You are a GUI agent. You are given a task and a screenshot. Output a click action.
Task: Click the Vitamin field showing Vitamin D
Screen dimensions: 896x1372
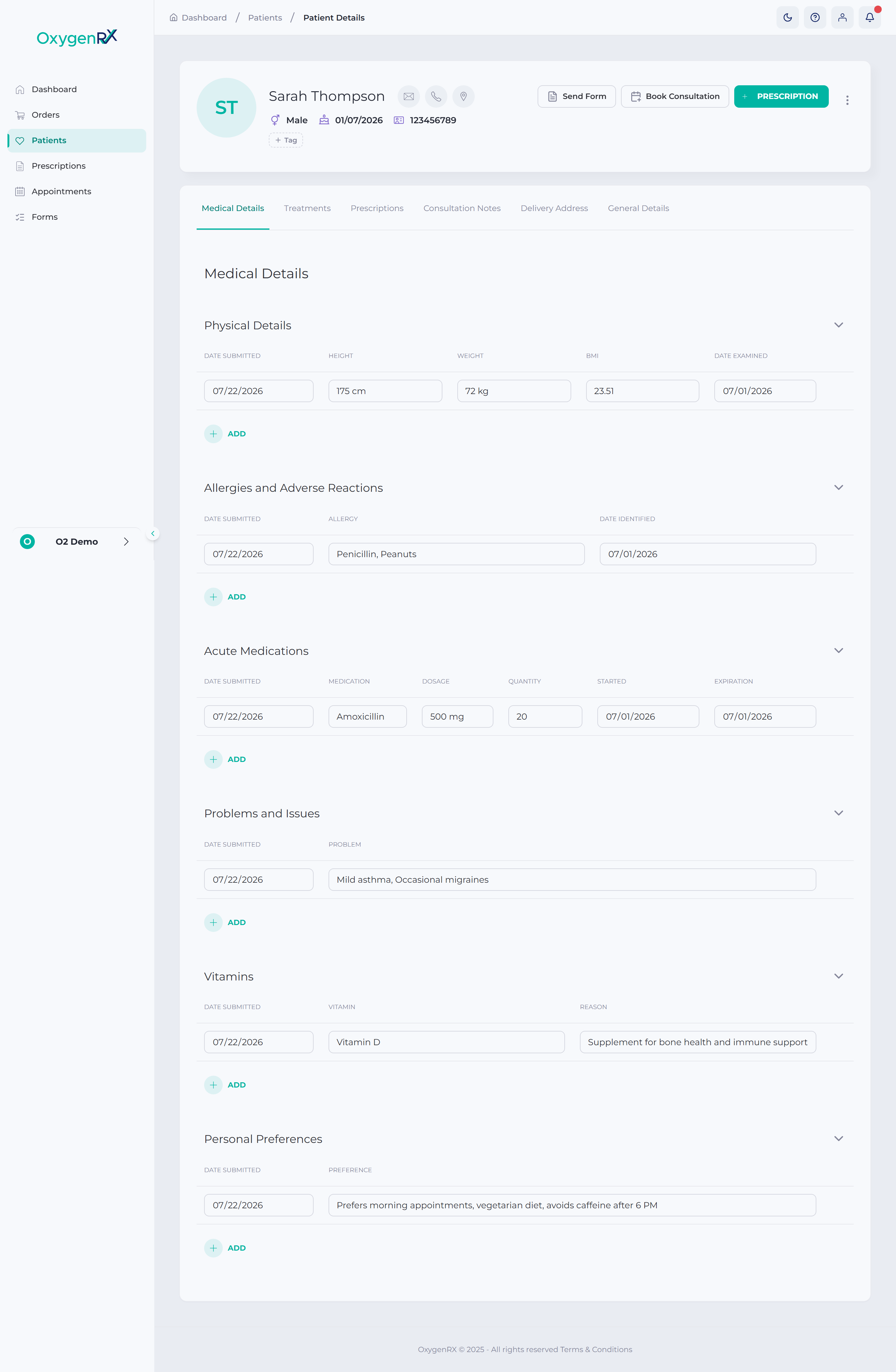[446, 1042]
